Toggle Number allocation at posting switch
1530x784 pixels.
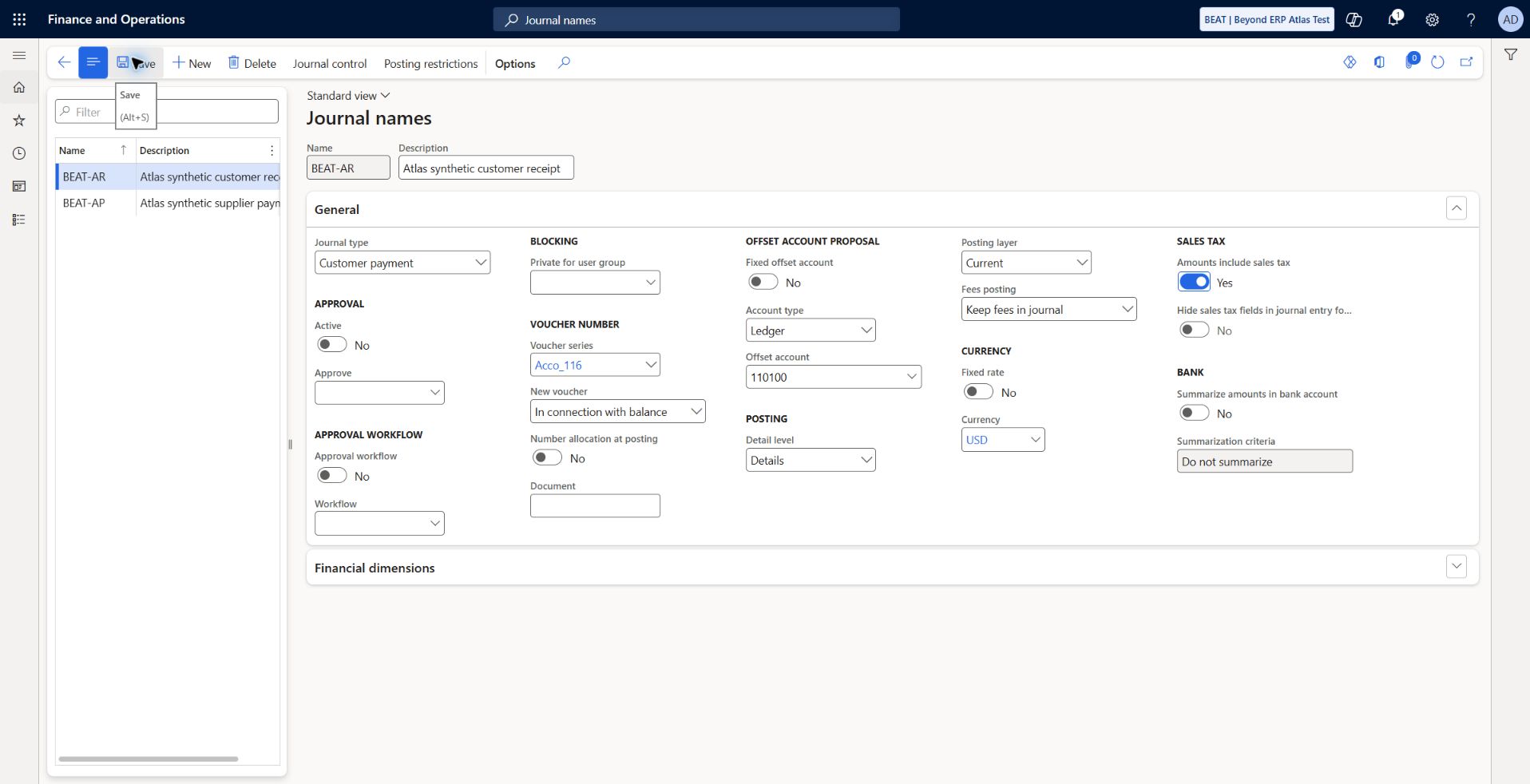(x=547, y=458)
